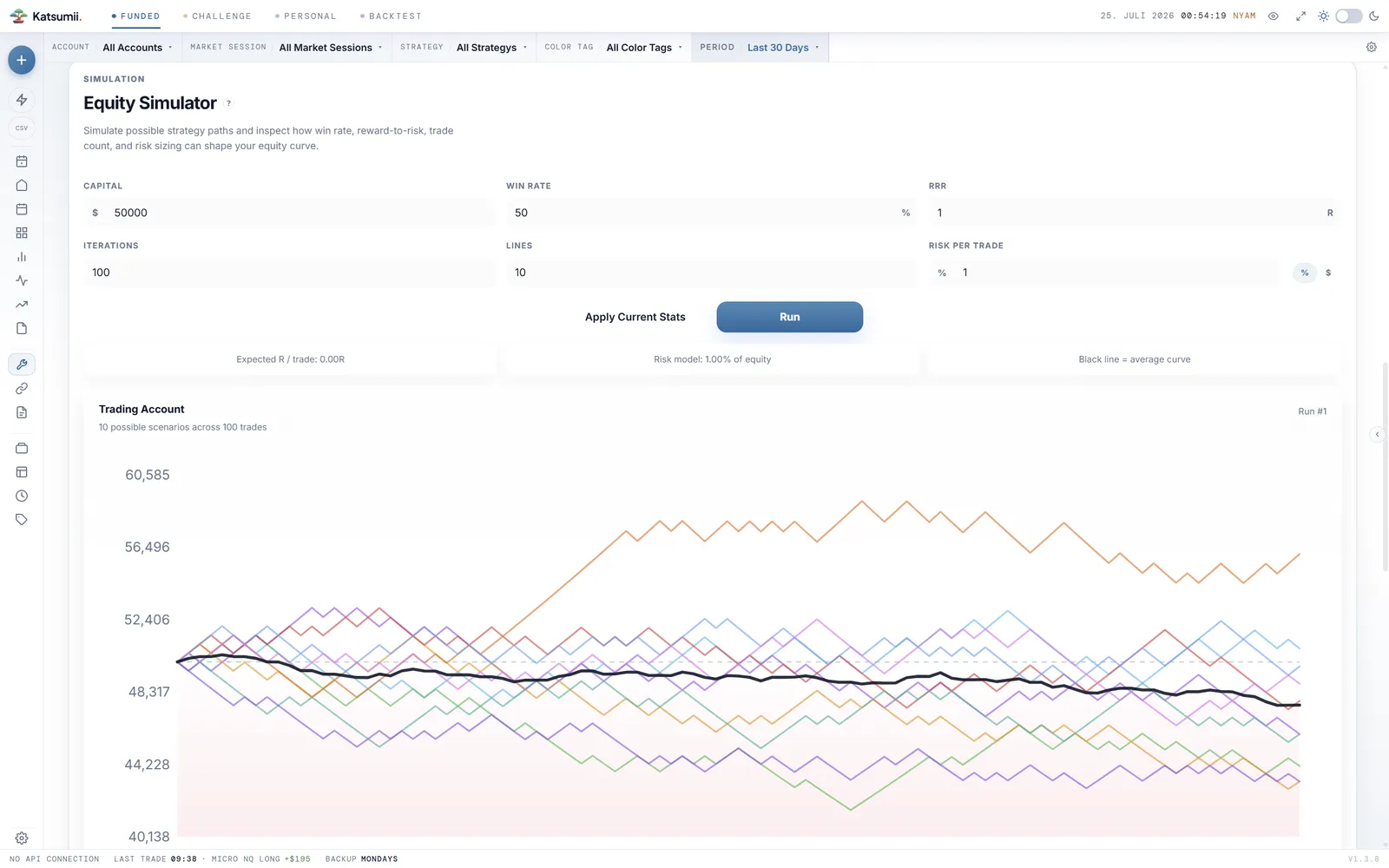This screenshot has height=868, width=1389.
Task: Open the chain link icon in sidebar
Action: click(22, 388)
